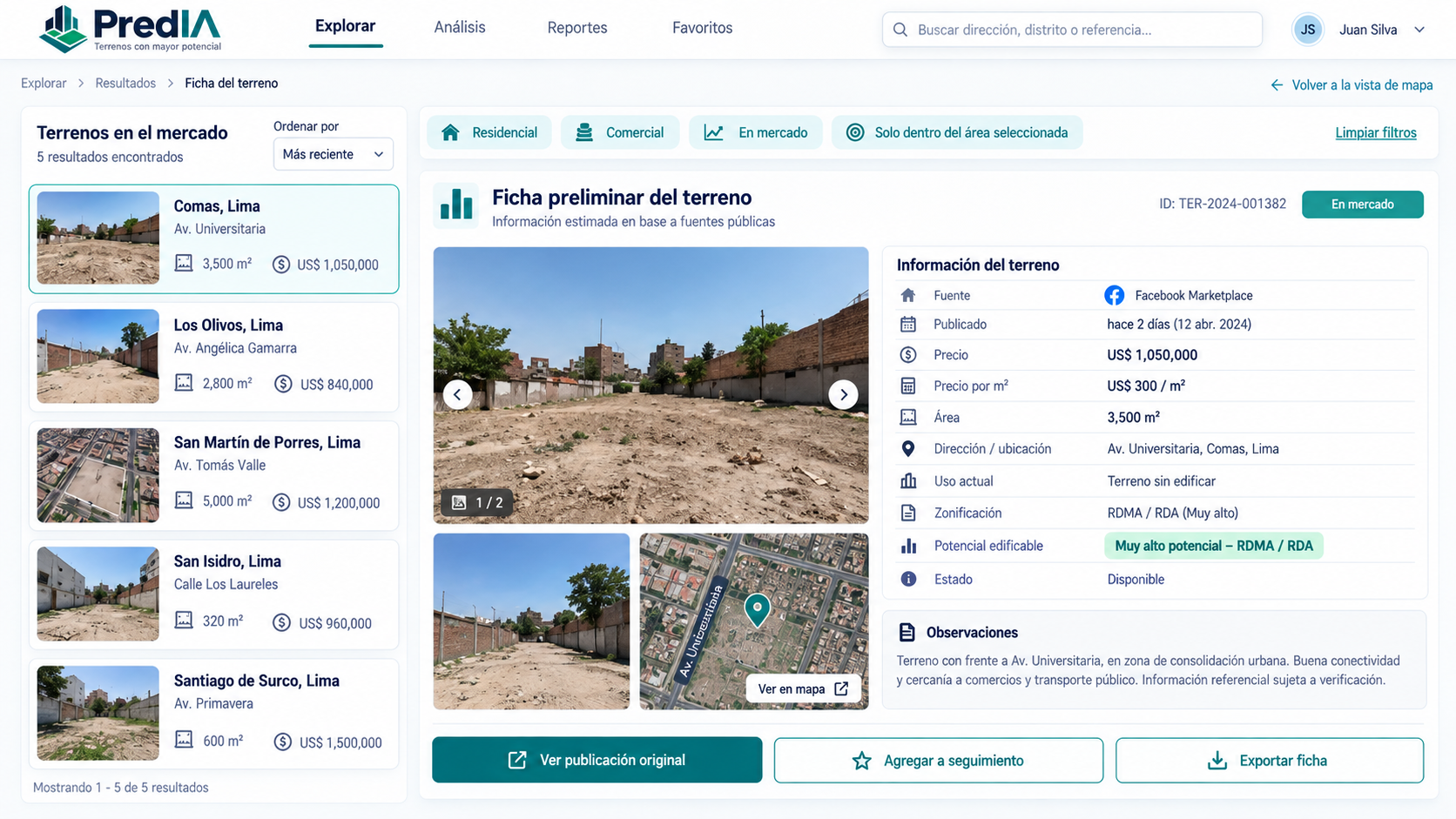This screenshot has height=819, width=1456.
Task: Click the info icon beside Estado
Action: tap(908, 579)
